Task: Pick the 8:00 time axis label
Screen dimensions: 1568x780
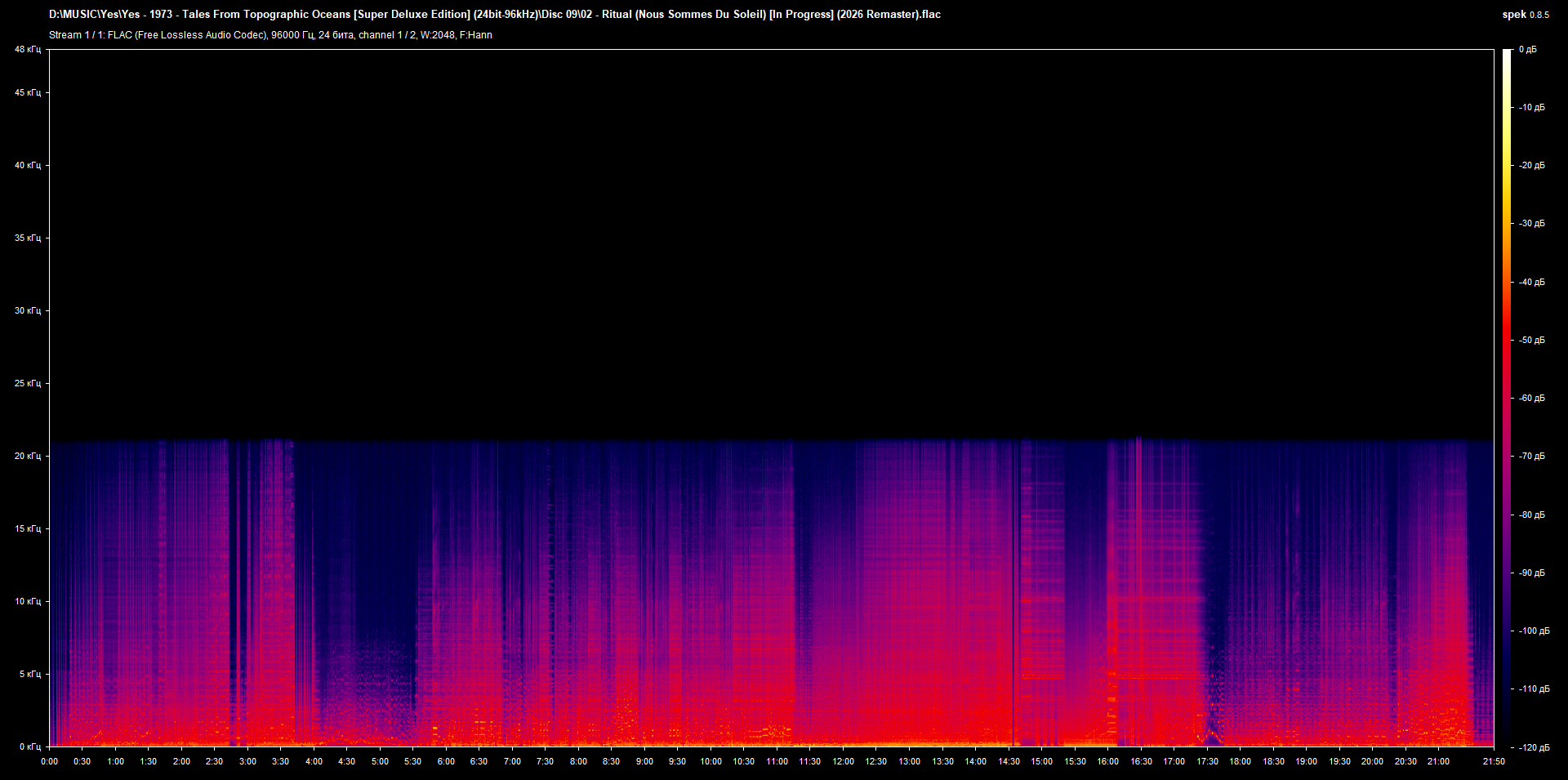Action: 579,761
